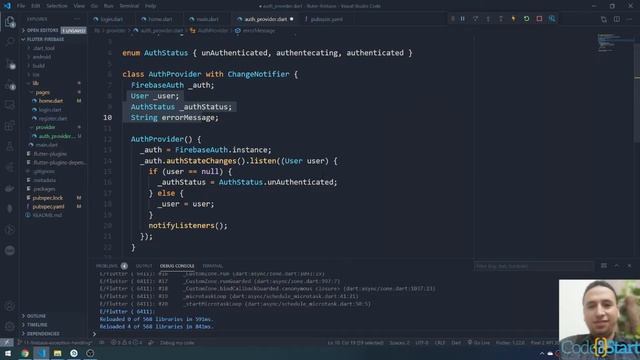The image size is (640, 360).
Task: Click the Dart language mode in status bar
Action: pyautogui.click(x=456, y=343)
